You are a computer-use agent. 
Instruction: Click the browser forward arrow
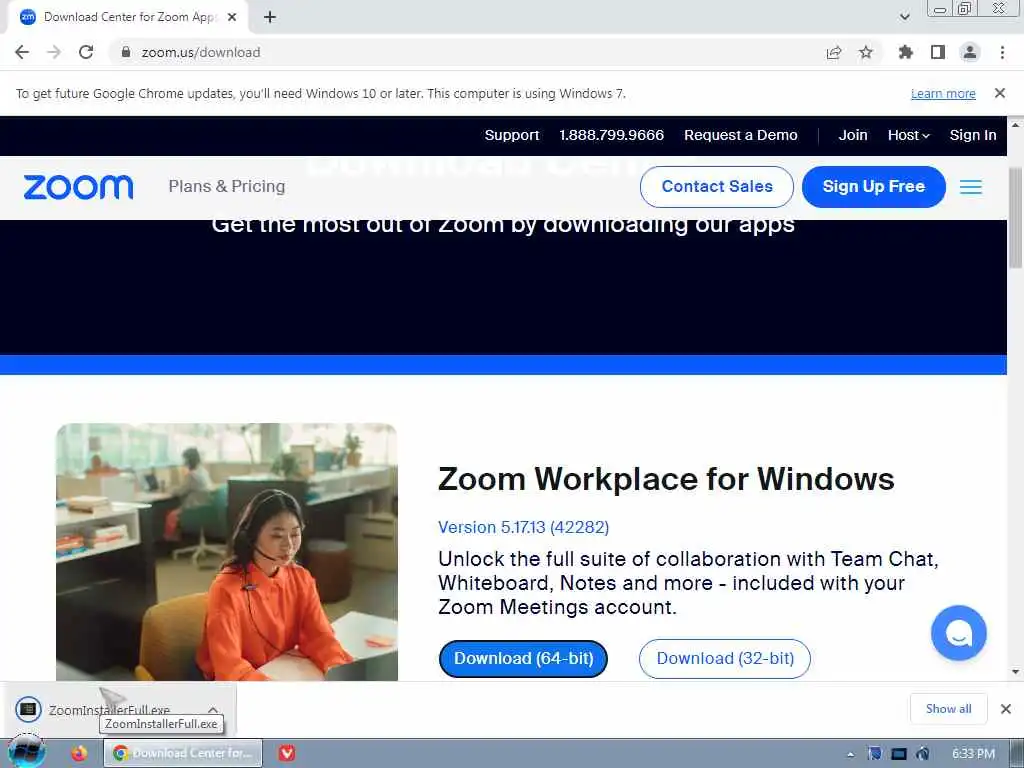tap(54, 52)
